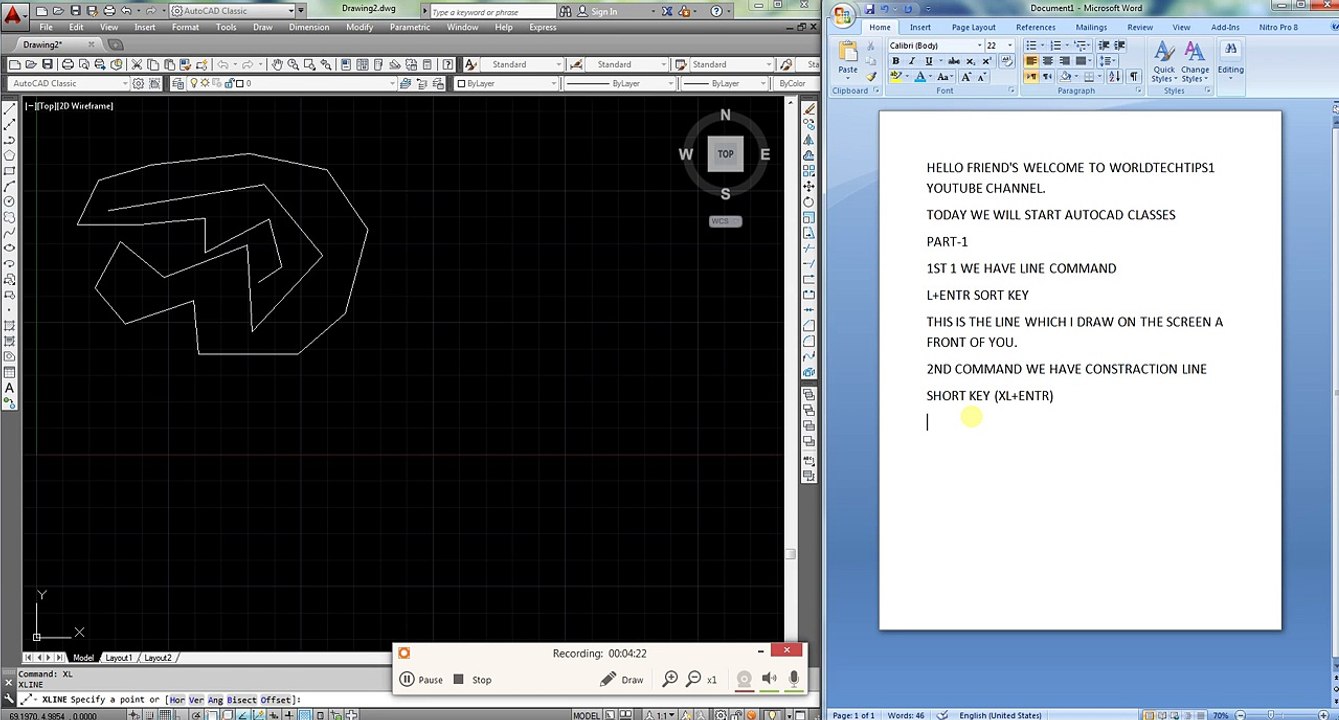Click the AutoCAD keyword search field
Viewport: 1339px width, 720px height.
(x=492, y=12)
